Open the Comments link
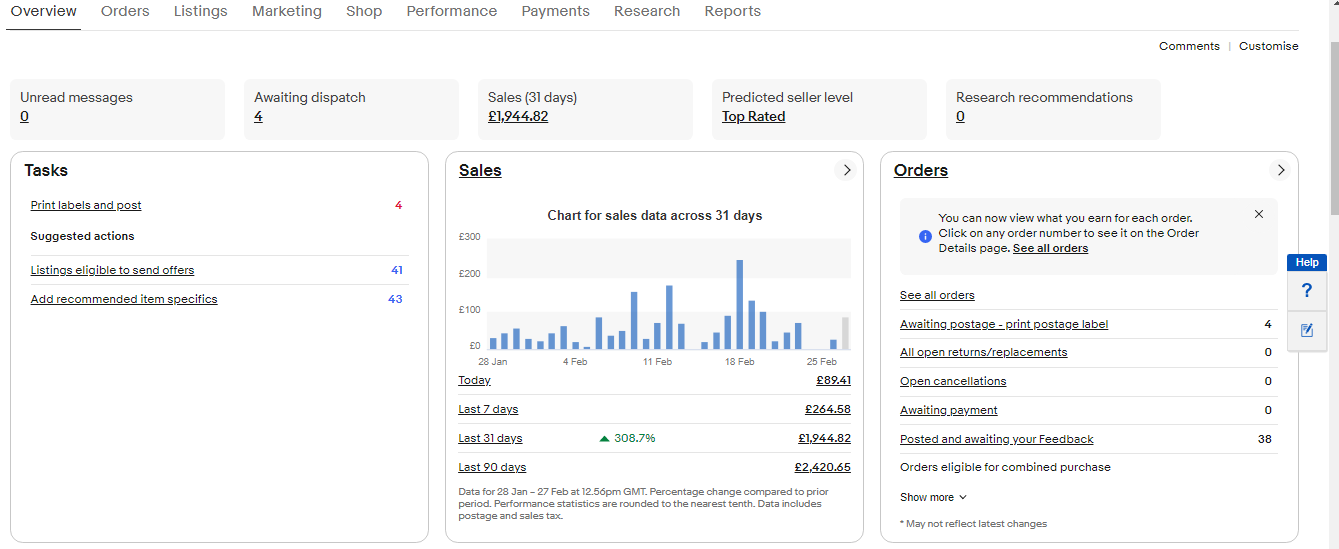 pyautogui.click(x=1189, y=46)
